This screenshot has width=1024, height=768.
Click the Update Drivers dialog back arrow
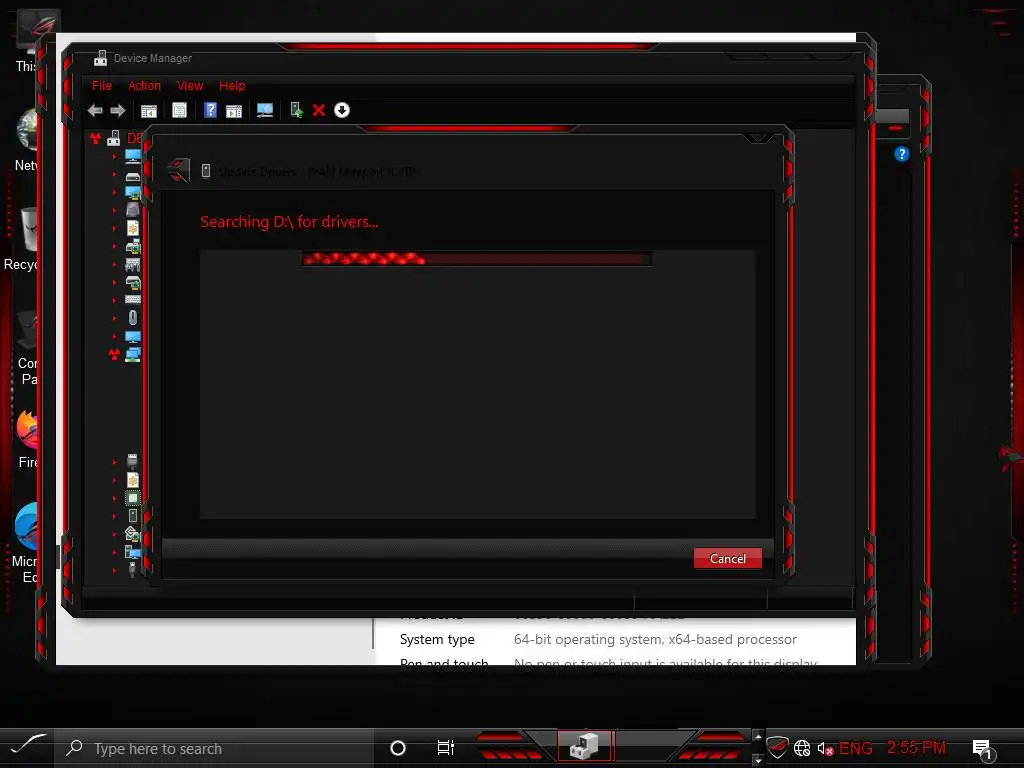[179, 171]
